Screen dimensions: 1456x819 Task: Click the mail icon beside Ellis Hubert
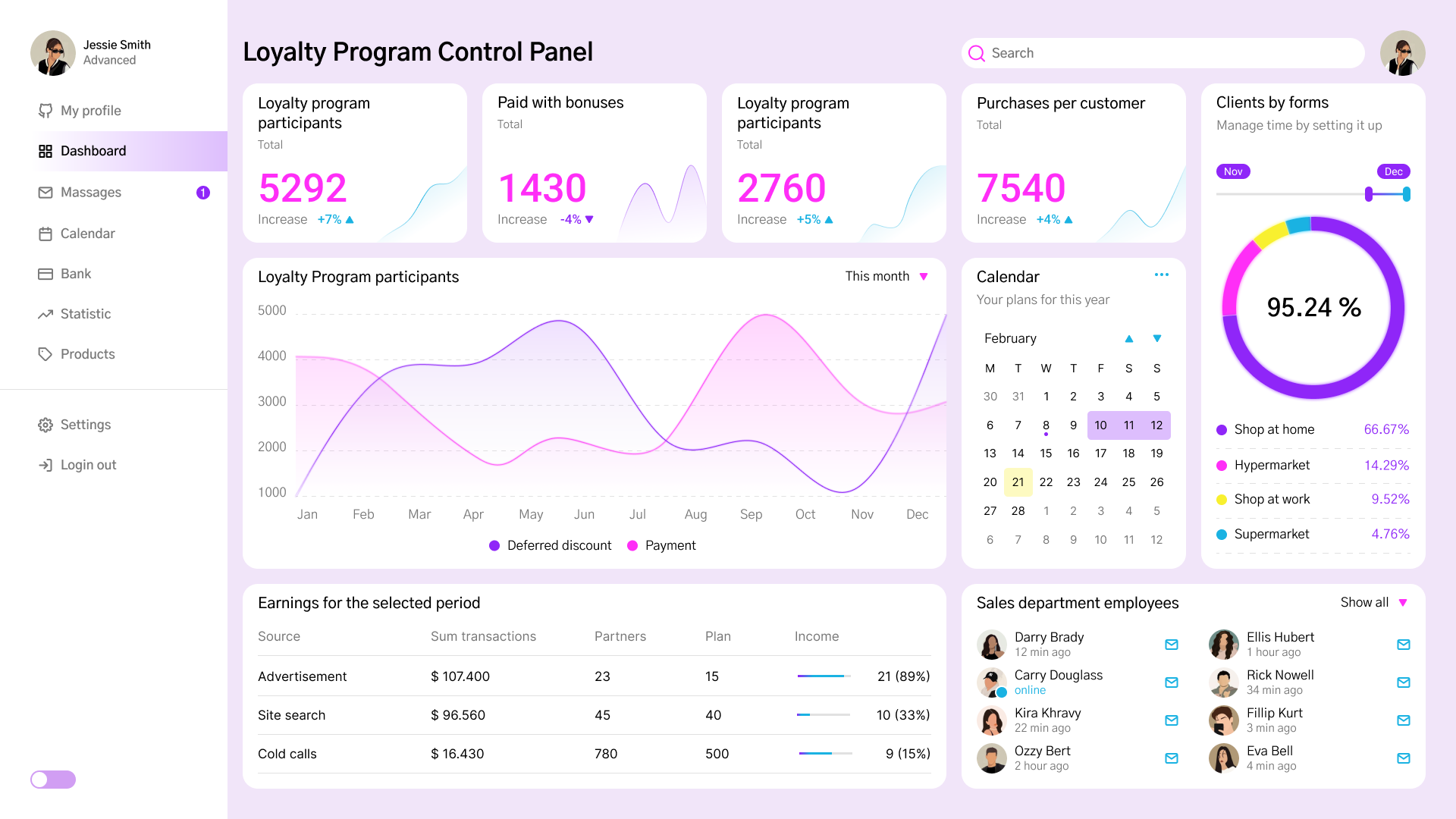pos(1404,645)
